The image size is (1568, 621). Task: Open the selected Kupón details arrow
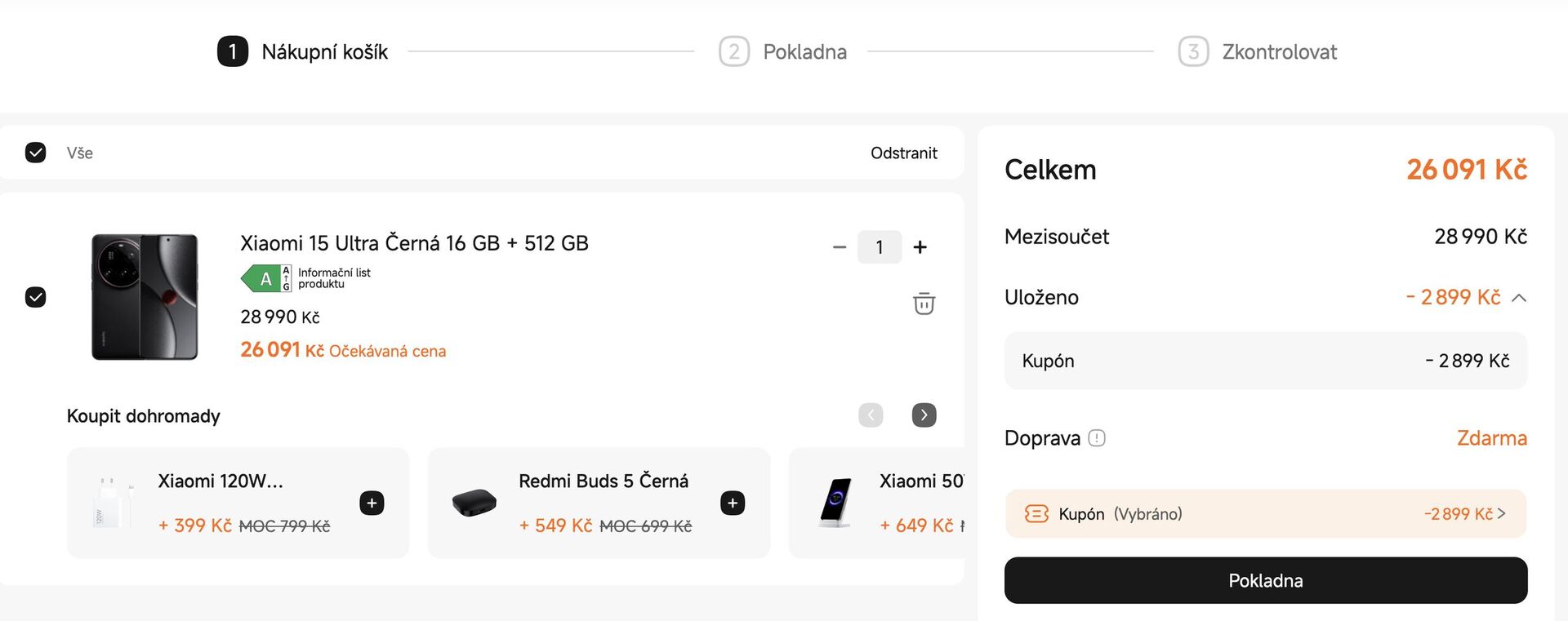pos(1503,513)
